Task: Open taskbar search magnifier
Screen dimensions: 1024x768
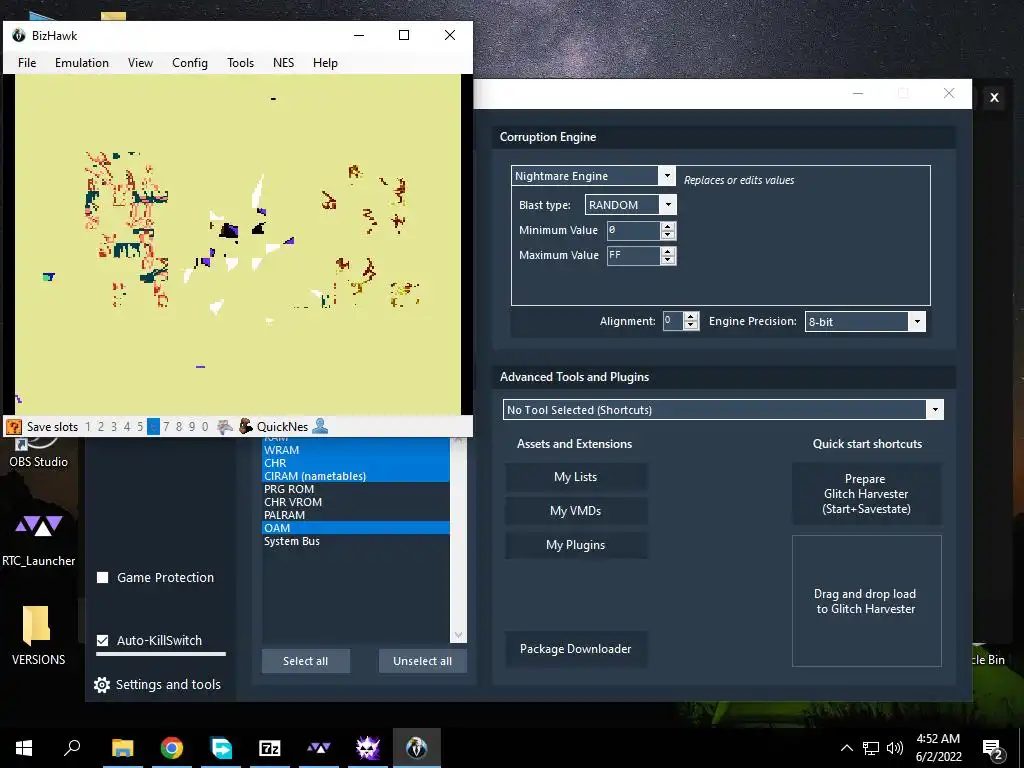Action: tap(72, 748)
